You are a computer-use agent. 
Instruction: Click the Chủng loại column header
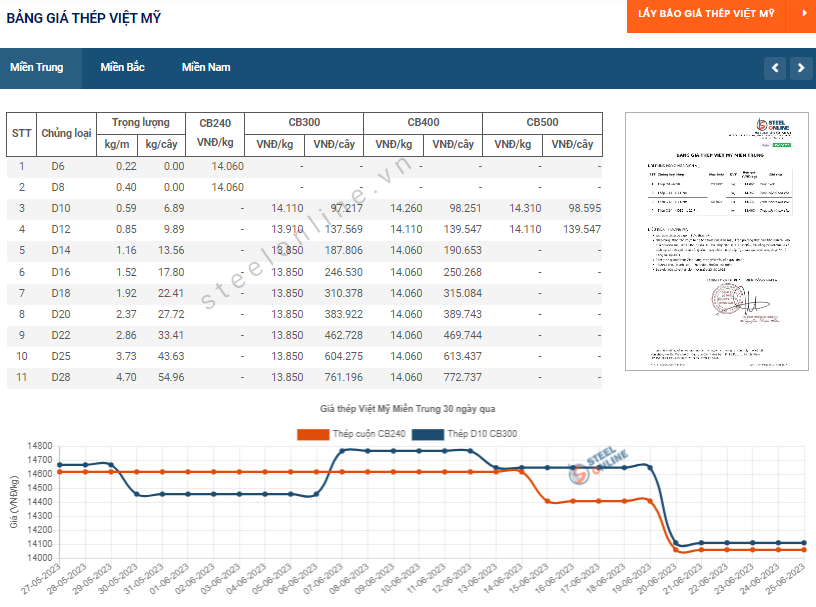[67, 134]
